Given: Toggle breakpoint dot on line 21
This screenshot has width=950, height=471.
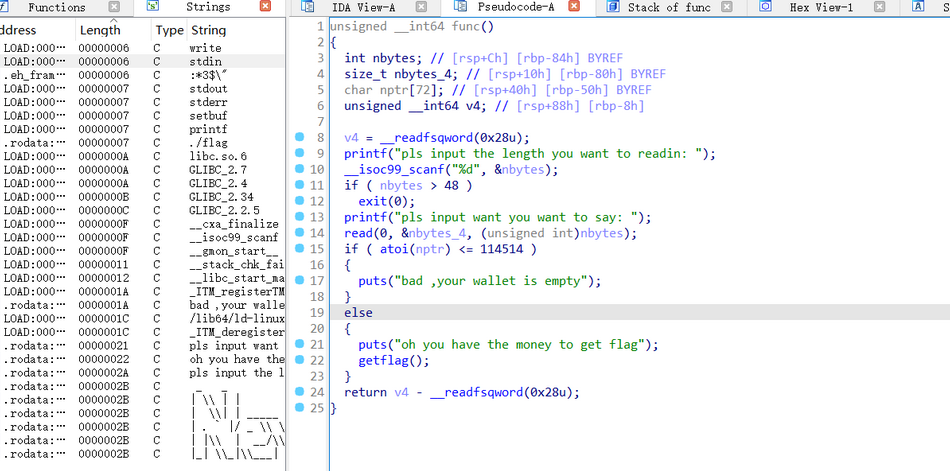Looking at the screenshot, I should pyautogui.click(x=299, y=344).
